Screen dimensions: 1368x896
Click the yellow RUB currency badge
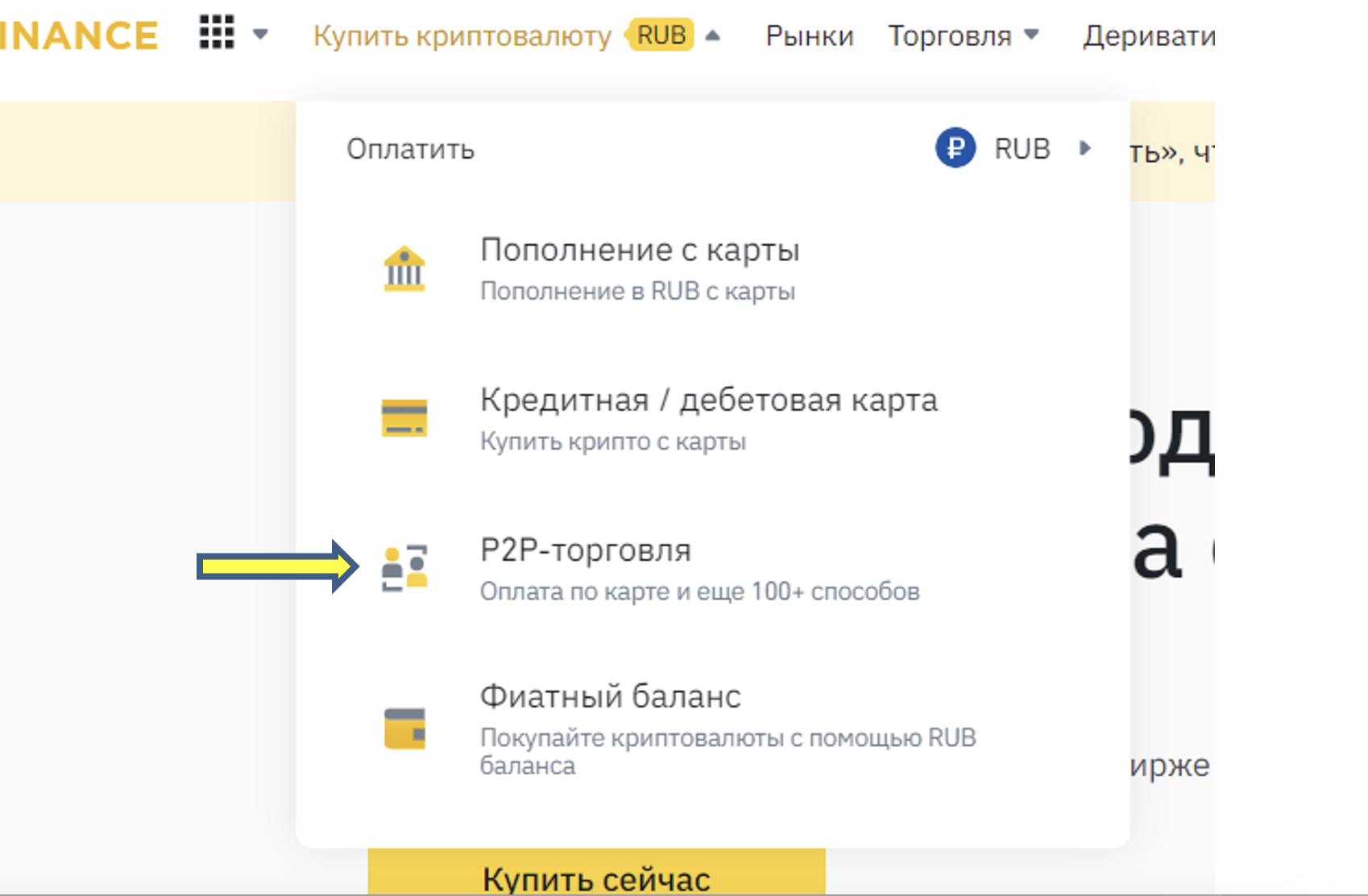click(x=661, y=35)
